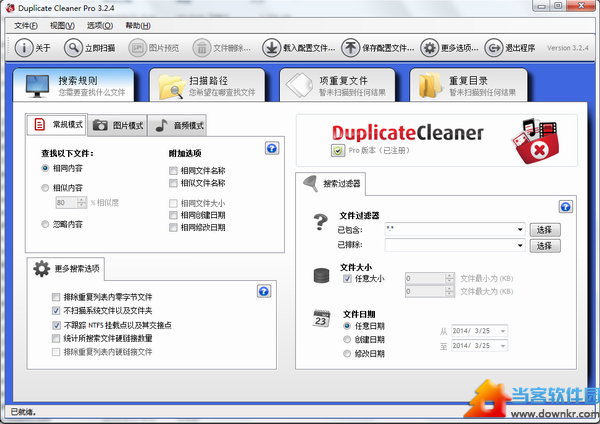Click the app icon in title bar

click(x=10, y=8)
